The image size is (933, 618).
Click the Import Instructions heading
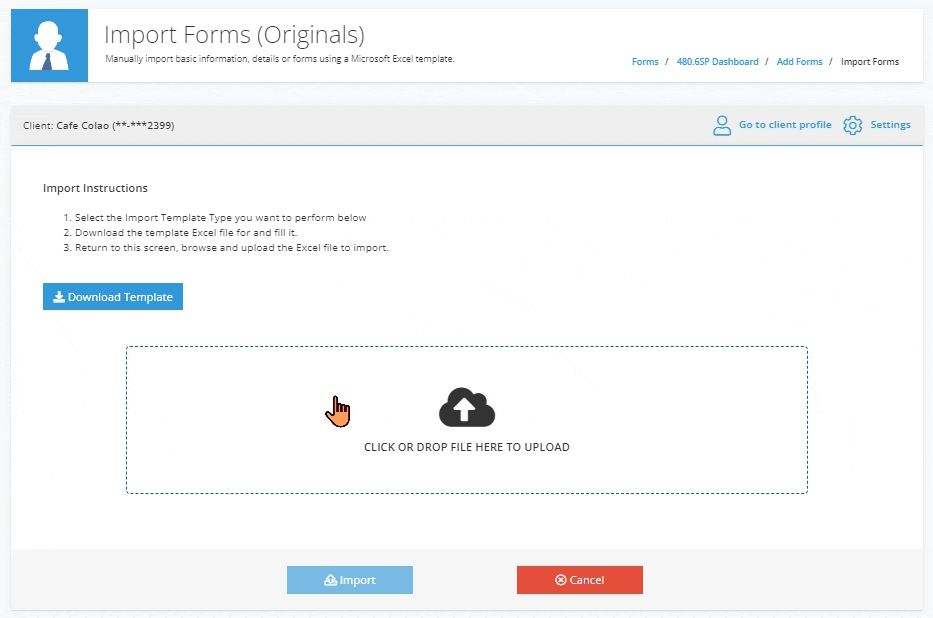[95, 188]
